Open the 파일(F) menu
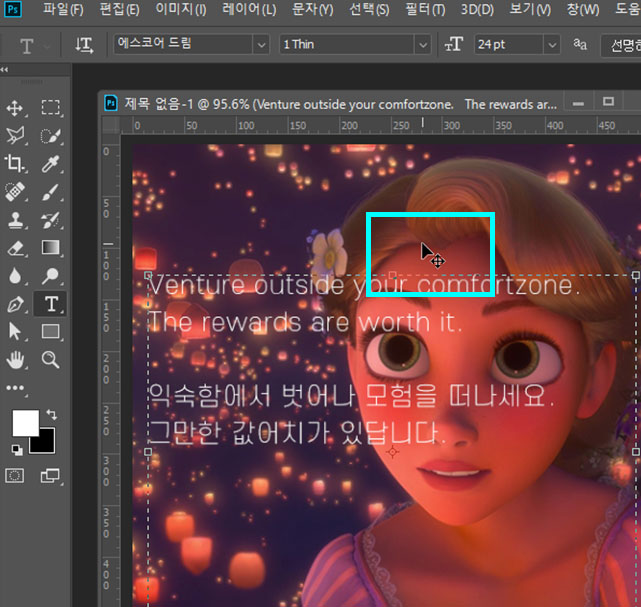This screenshot has height=607, width=641. coord(63,9)
